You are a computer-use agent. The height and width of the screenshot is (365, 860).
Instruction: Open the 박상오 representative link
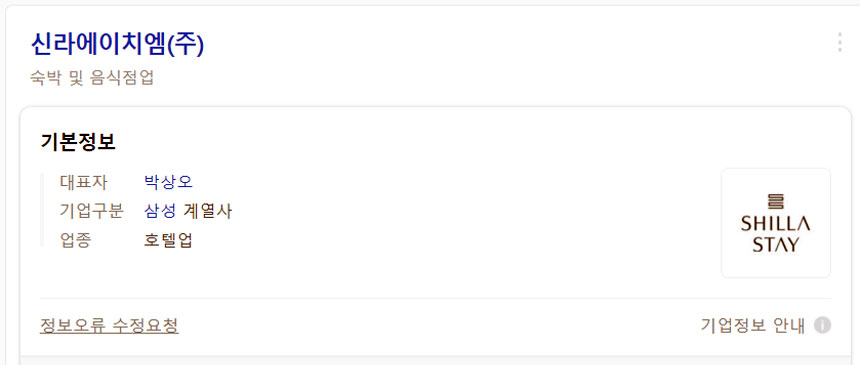pos(168,182)
